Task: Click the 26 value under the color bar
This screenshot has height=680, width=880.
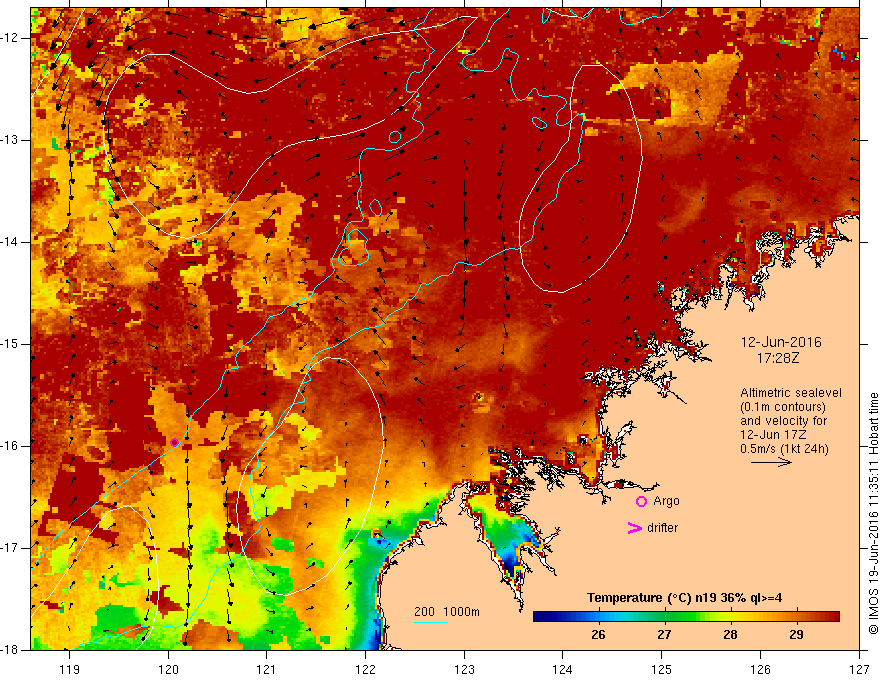Action: [598, 635]
